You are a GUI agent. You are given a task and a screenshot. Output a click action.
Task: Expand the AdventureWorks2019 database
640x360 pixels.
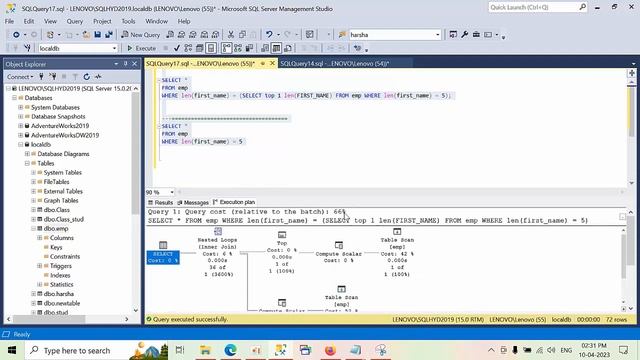(20, 126)
